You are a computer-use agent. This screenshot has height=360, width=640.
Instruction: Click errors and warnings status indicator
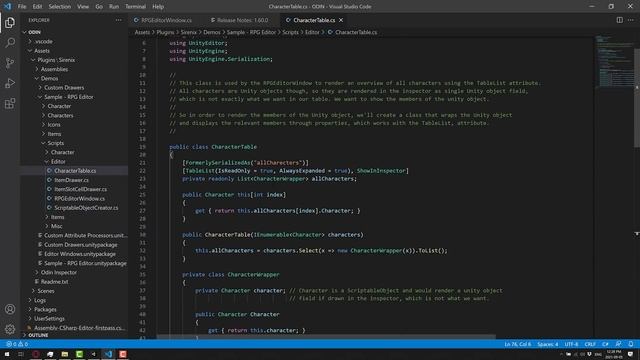coord(17,344)
